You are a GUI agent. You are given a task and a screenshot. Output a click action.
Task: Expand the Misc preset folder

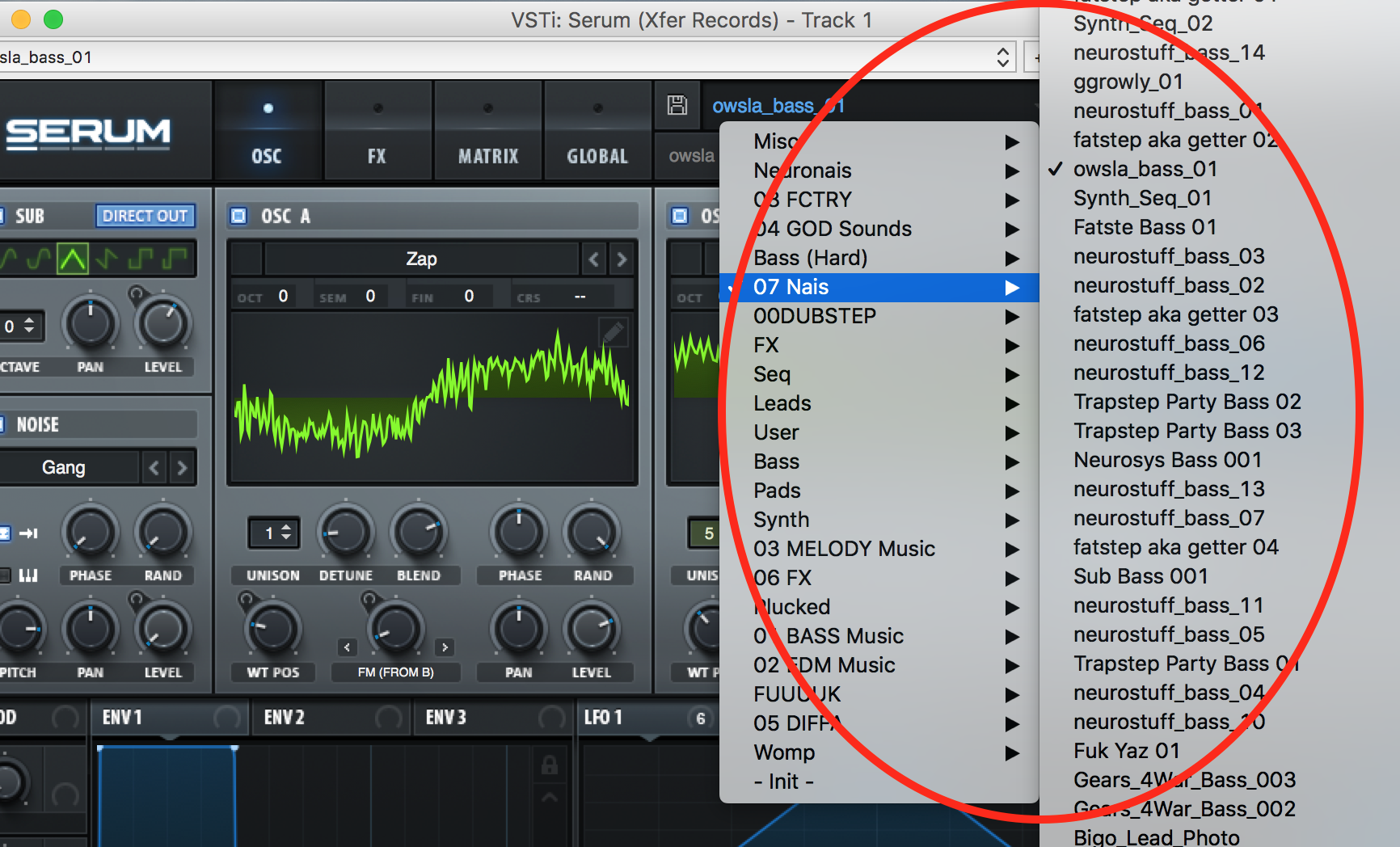tap(879, 141)
